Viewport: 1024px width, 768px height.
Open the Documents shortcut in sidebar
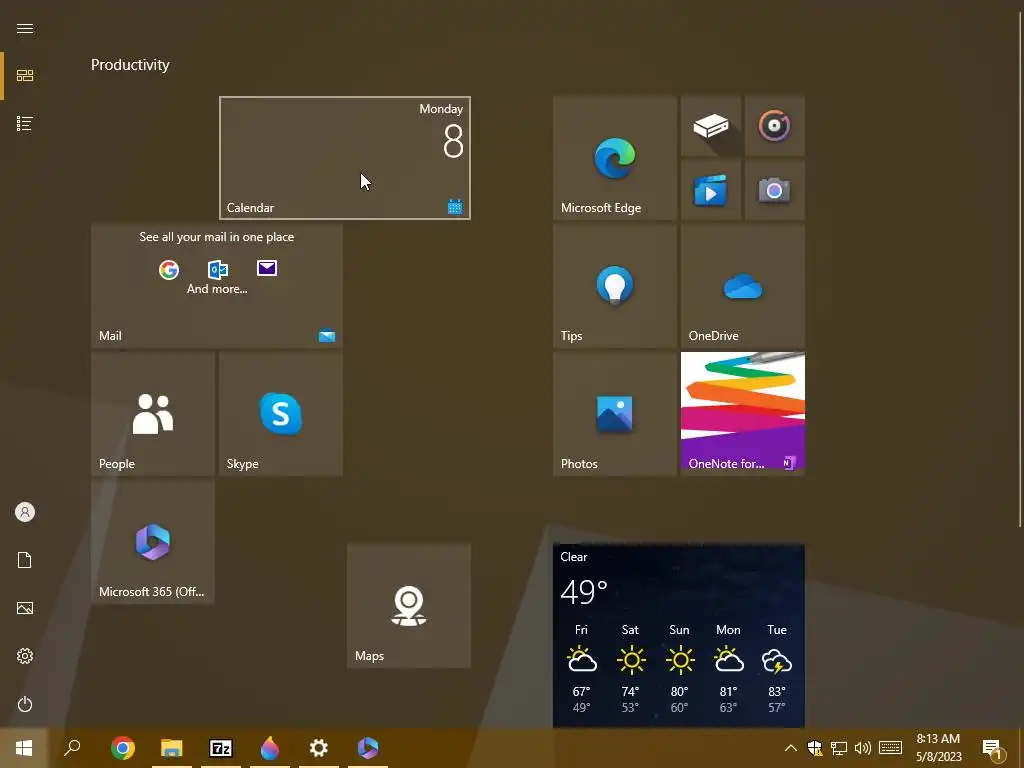pos(25,560)
